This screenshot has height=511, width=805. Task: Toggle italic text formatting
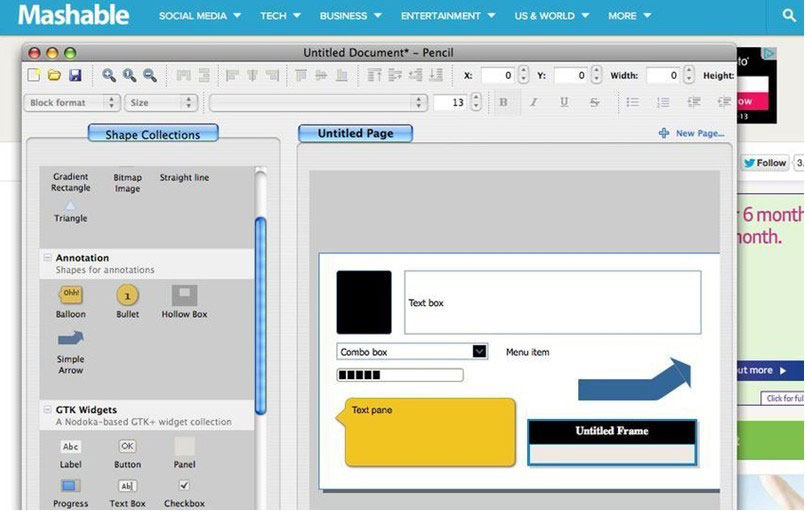(x=533, y=102)
